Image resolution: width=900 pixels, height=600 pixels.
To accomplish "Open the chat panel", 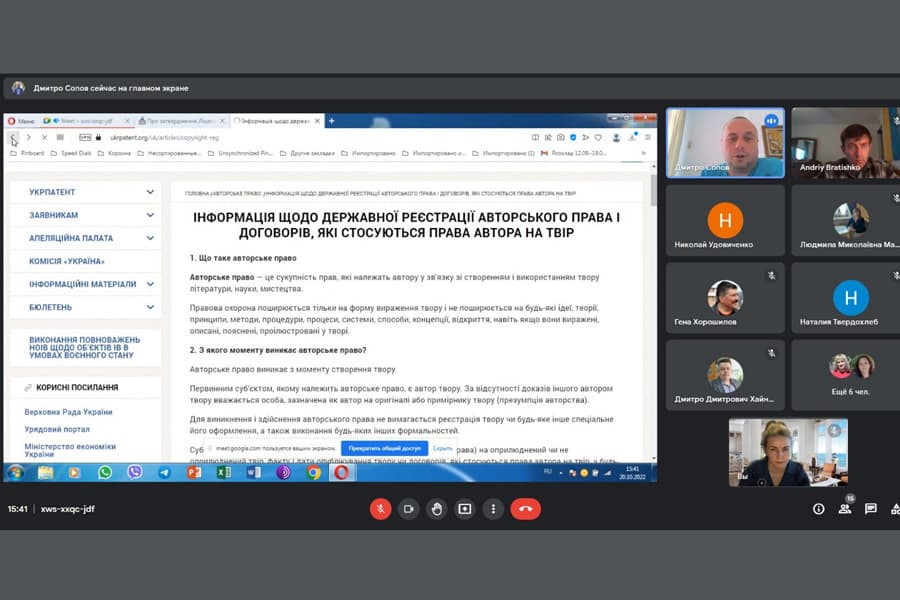I will point(871,509).
